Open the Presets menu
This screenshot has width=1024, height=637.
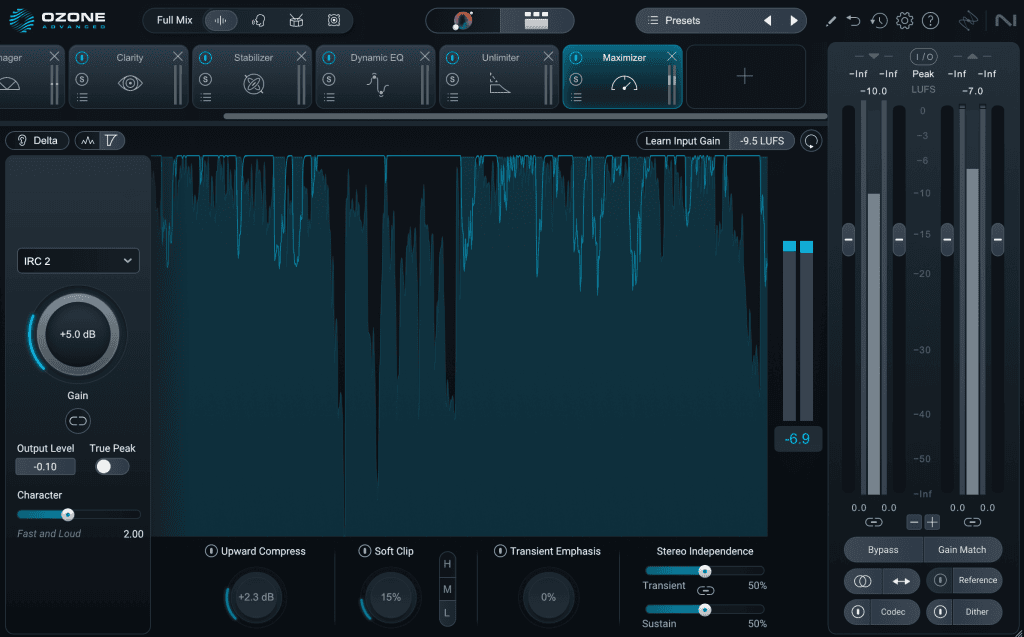682,21
